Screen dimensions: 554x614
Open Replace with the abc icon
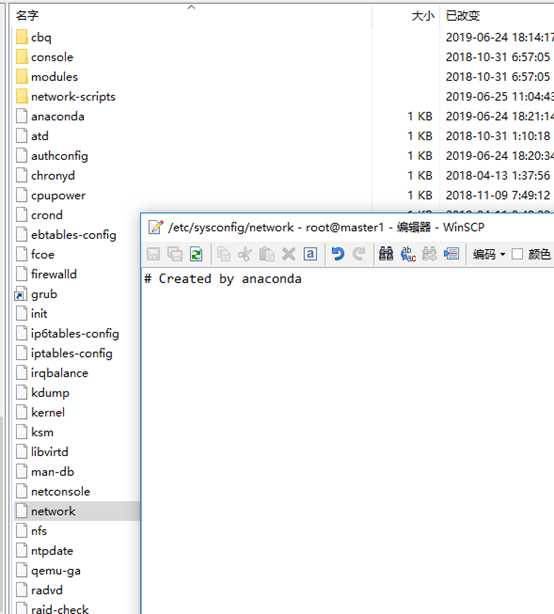408,254
